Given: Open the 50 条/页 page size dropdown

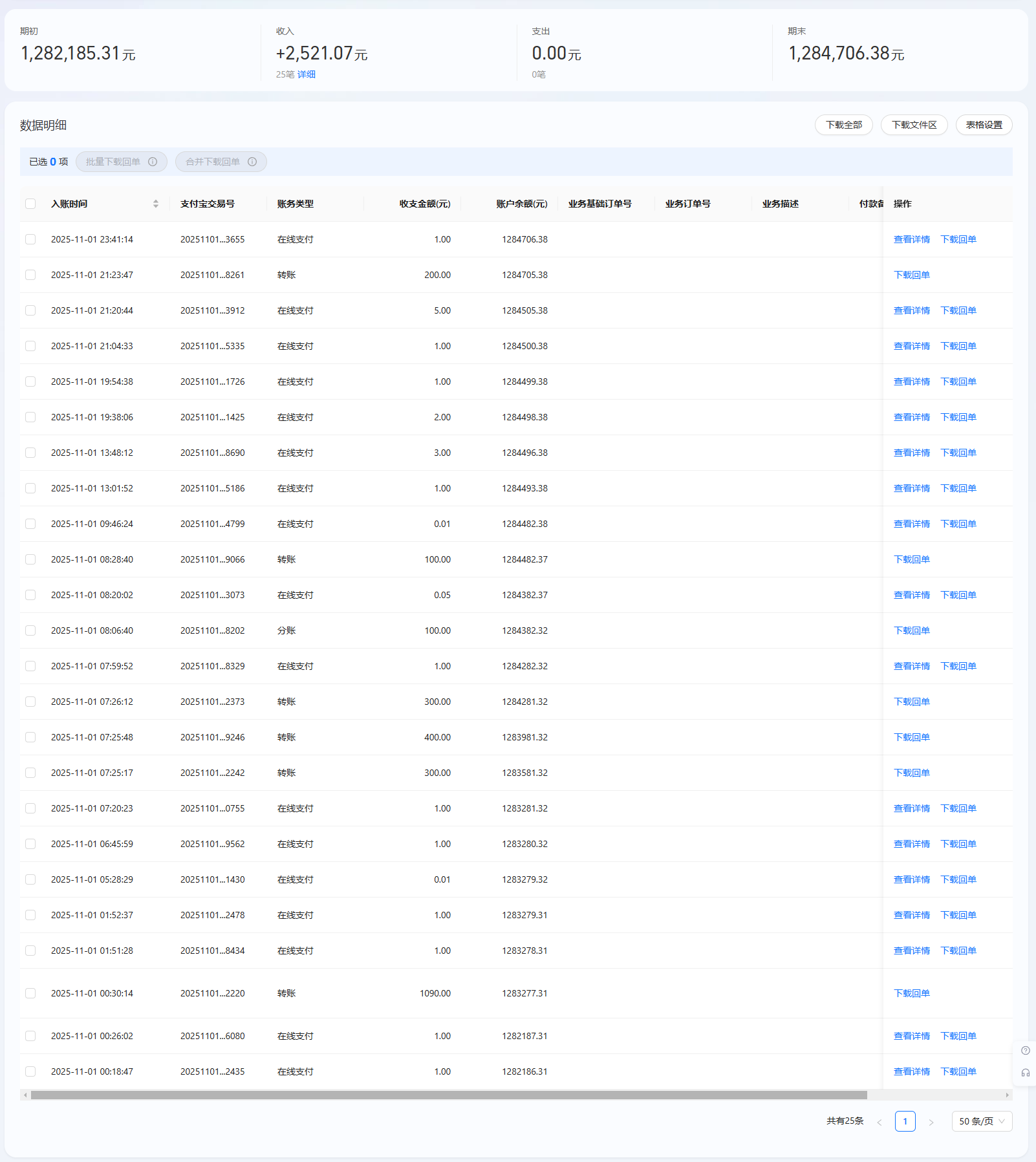Looking at the screenshot, I should click(x=982, y=1121).
